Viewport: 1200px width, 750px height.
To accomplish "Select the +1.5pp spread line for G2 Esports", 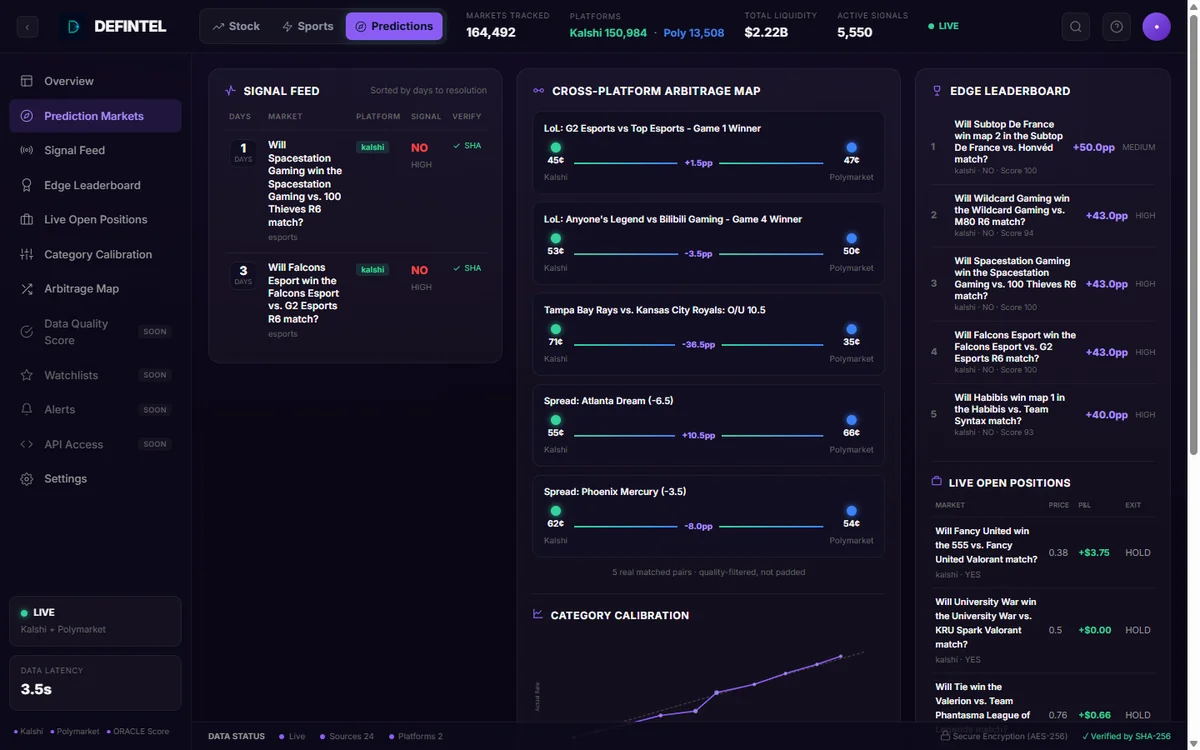I will tap(699, 163).
